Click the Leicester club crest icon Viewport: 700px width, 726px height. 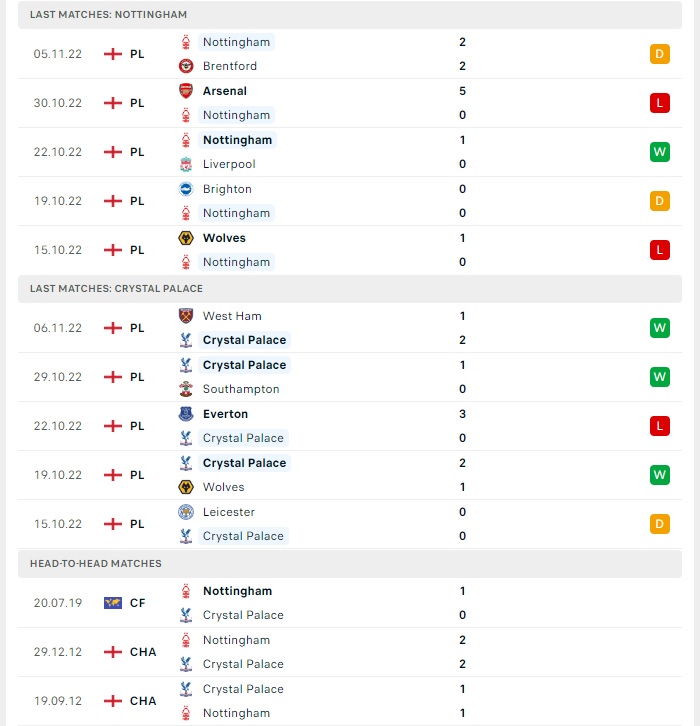(186, 512)
